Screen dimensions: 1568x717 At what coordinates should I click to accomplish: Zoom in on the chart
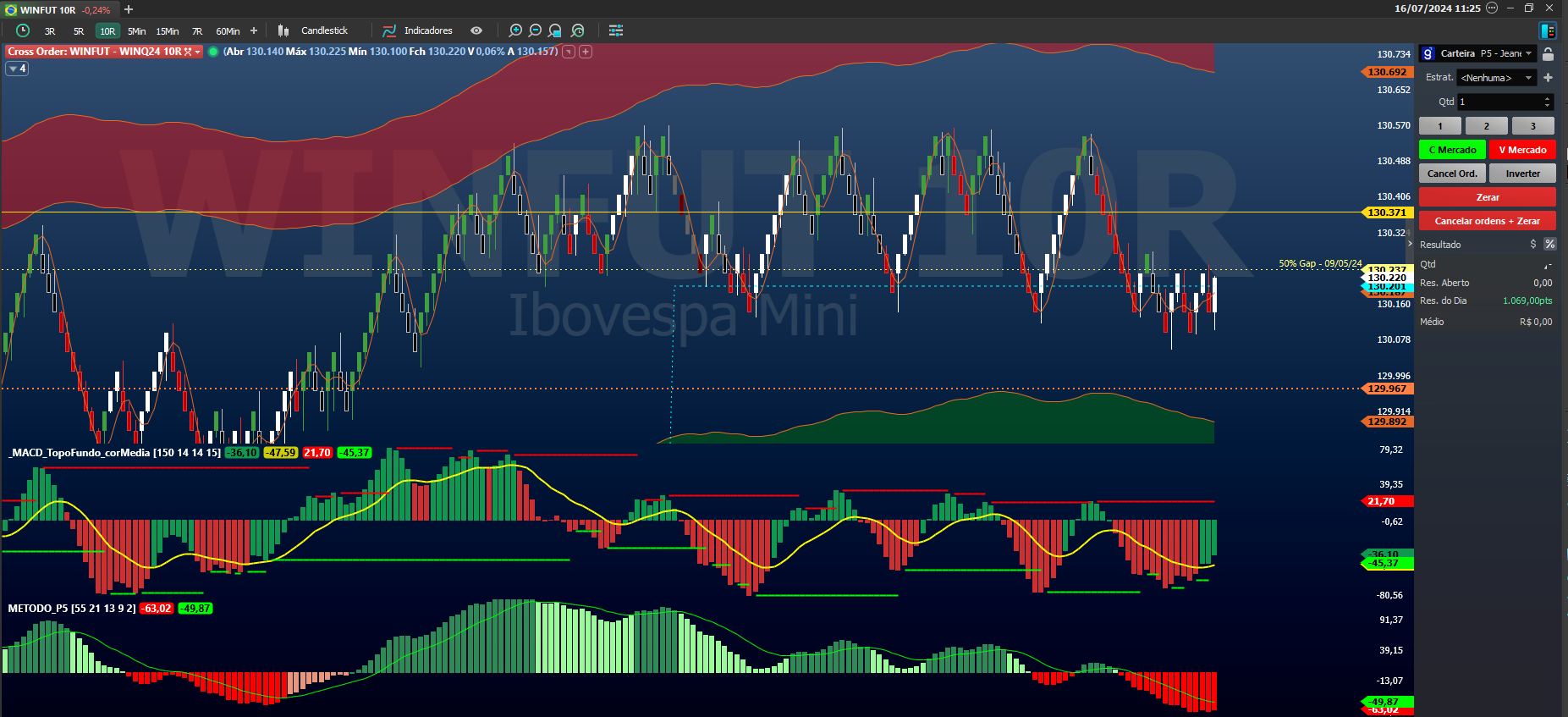pos(515,30)
